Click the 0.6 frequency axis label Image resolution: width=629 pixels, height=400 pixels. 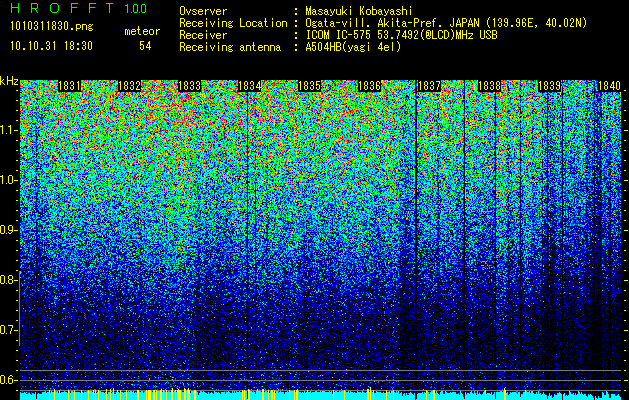pos(8,380)
